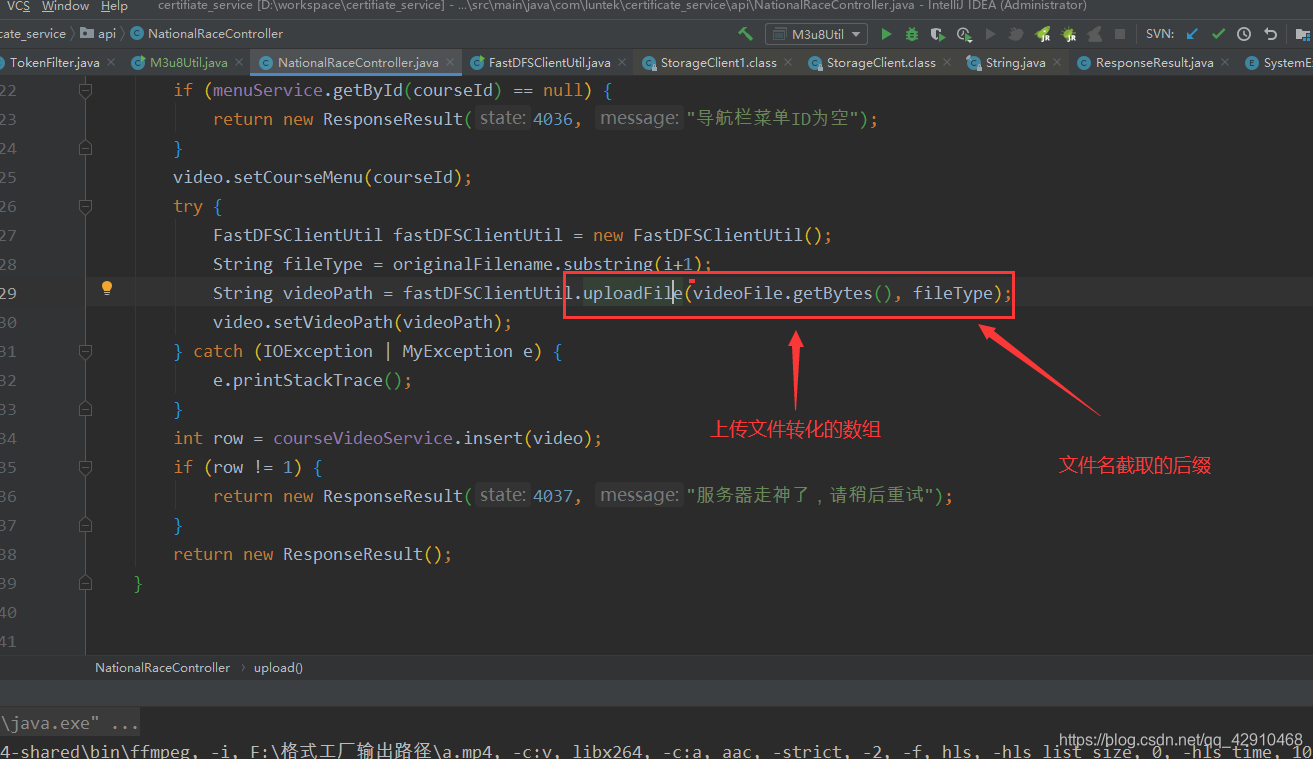
Task: Click the SVN Update Project arrow
Action: coord(1192,34)
